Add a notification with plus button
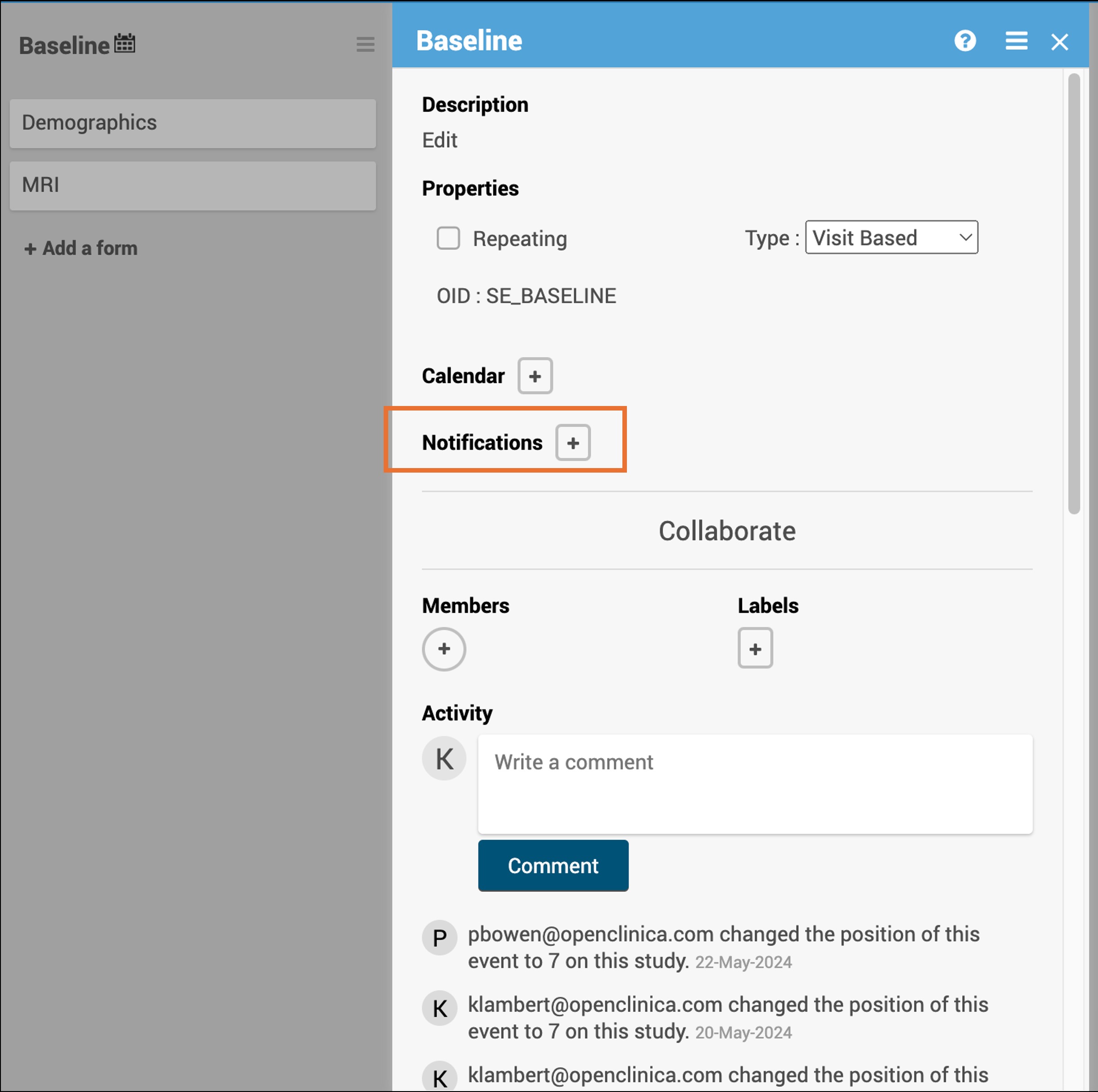 [572, 442]
